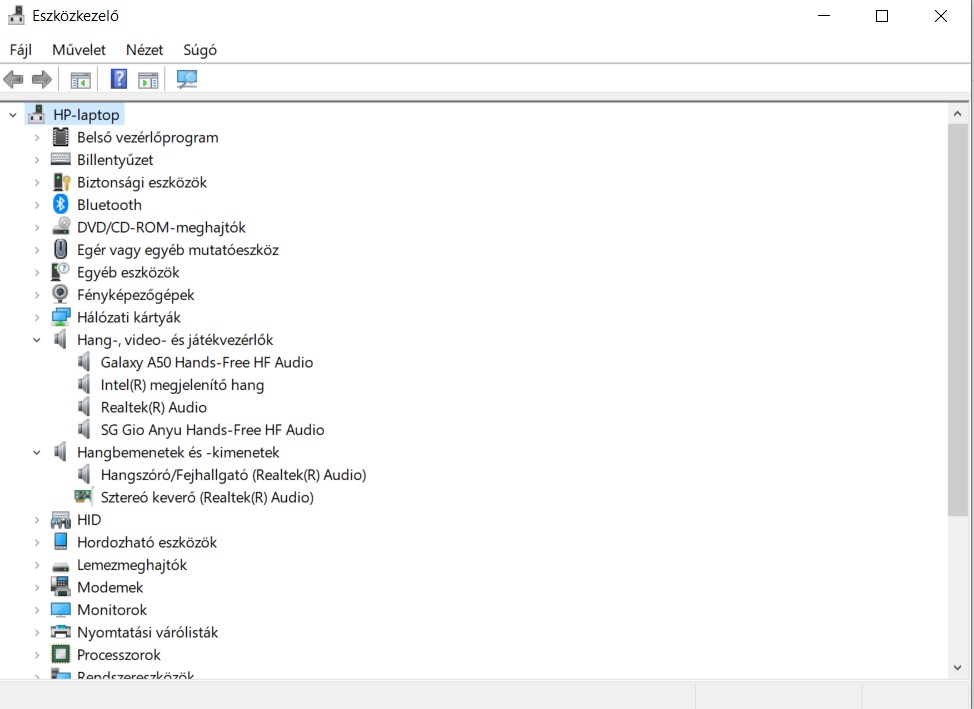Click the HID category icon

[61, 519]
